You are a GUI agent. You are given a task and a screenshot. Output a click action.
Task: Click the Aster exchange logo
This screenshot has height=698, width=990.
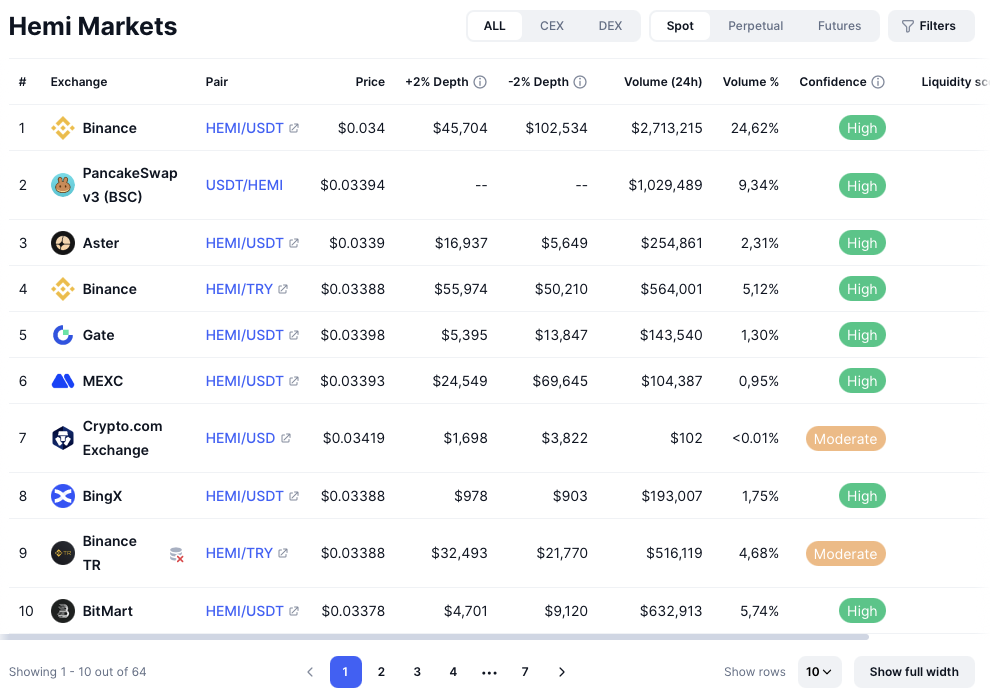(x=63, y=243)
